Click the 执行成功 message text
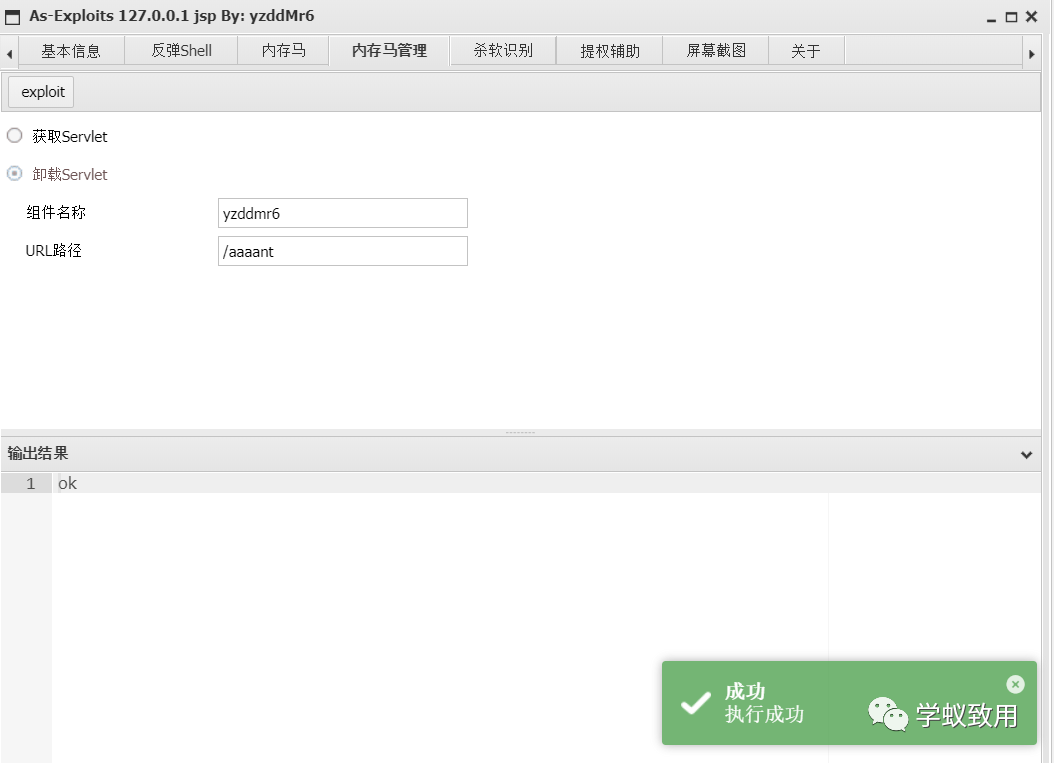1054x763 pixels. (764, 714)
